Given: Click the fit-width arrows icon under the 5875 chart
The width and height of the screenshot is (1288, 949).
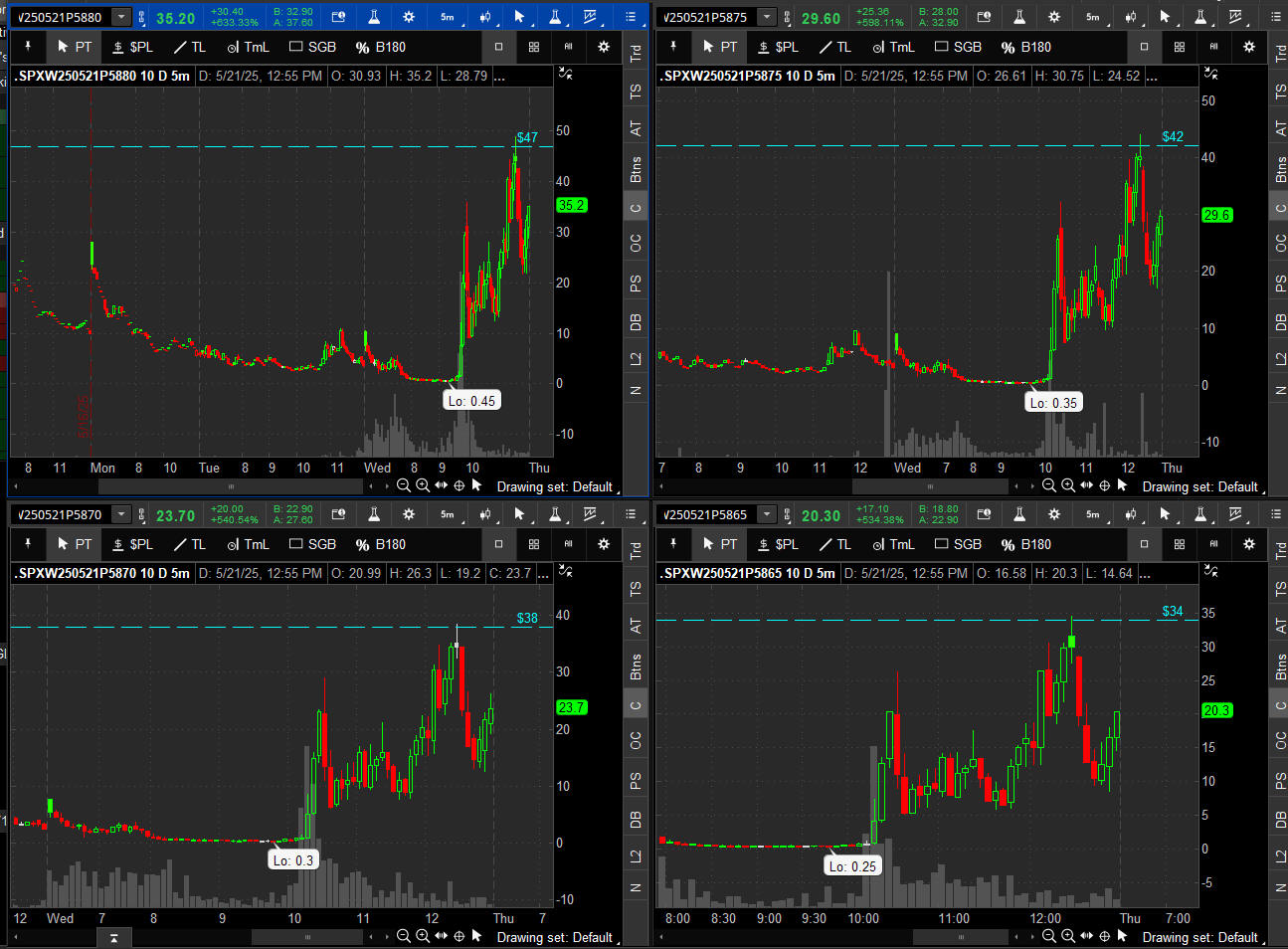Looking at the screenshot, I should (1086, 485).
